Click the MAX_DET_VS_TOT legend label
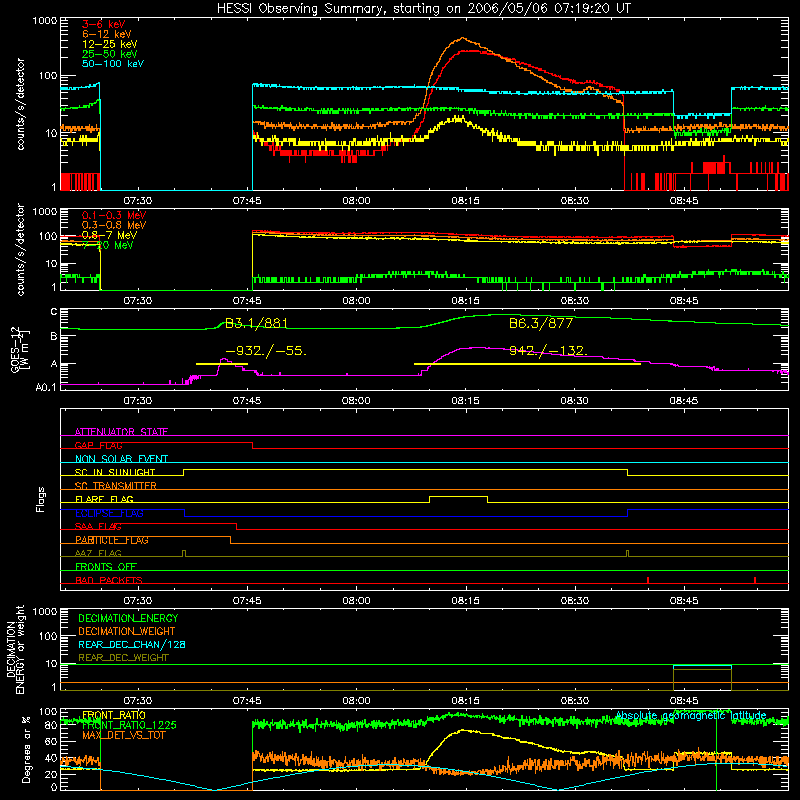Screen dimensions: 800x800 point(124,735)
